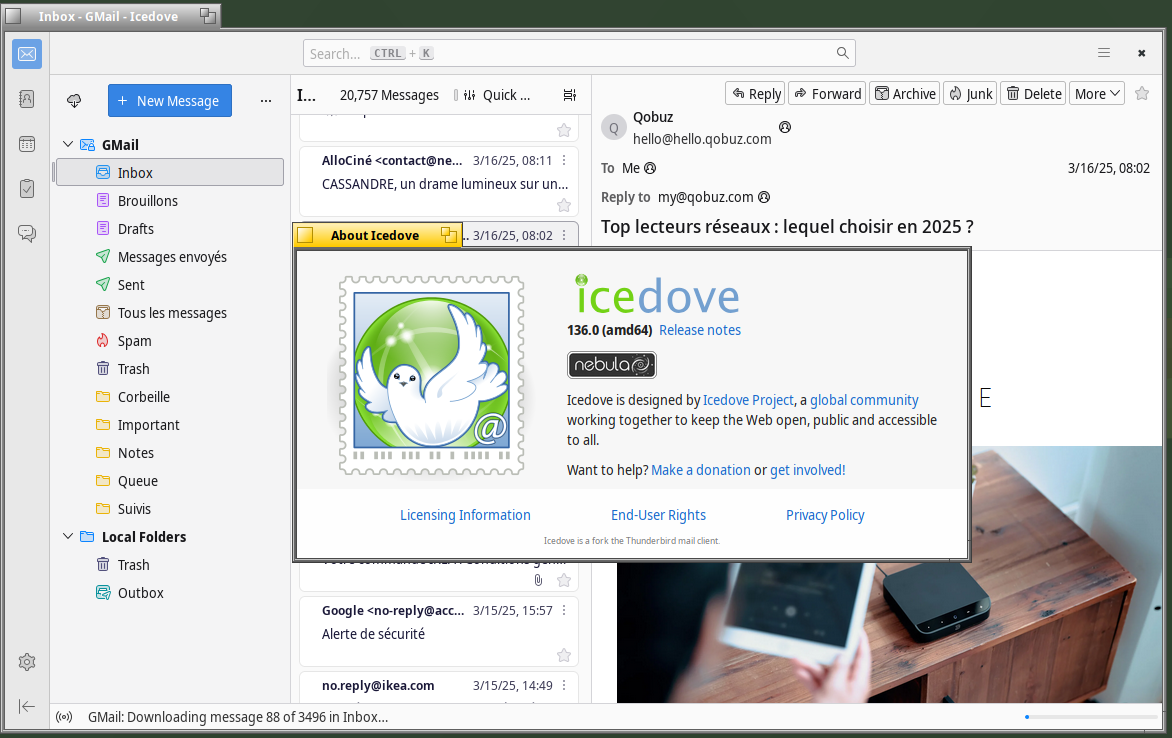The width and height of the screenshot is (1172, 738).
Task: Collapse the GMail account tree
Action: (68, 144)
